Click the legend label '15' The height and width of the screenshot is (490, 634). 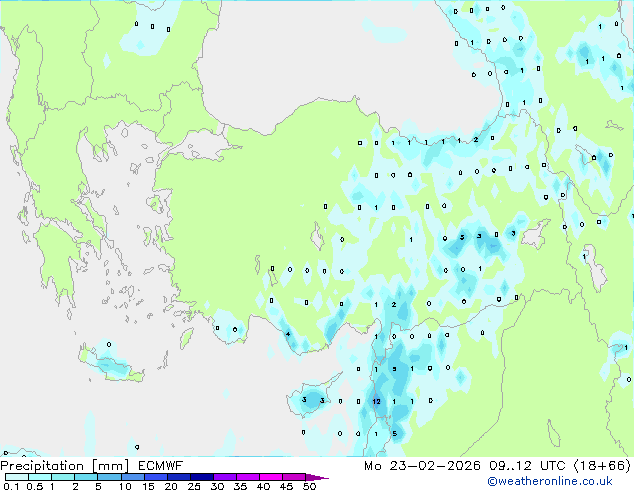coord(148,486)
